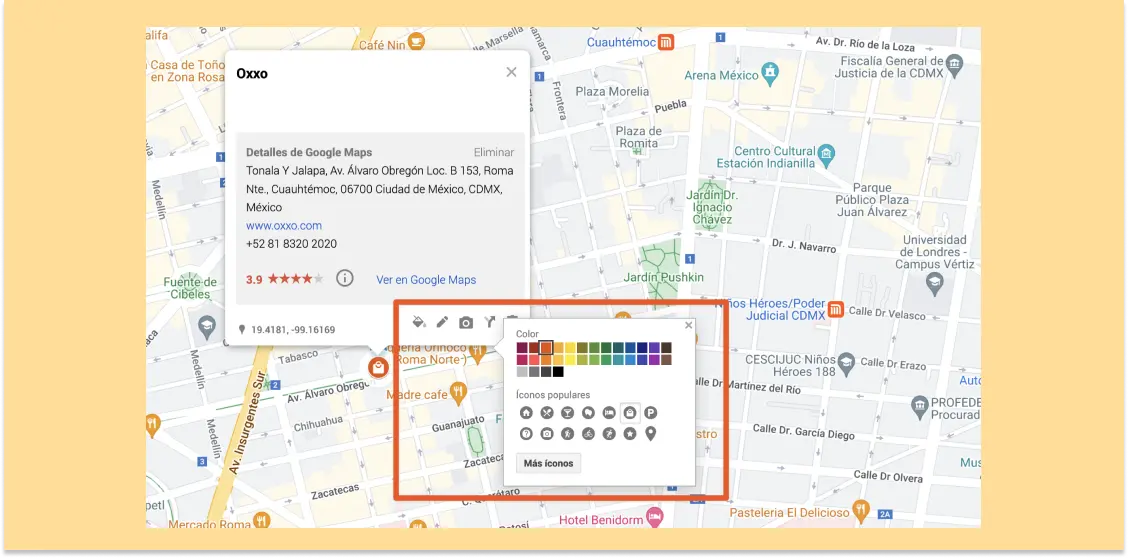The height and width of the screenshot is (558, 1128).
Task: Click the Café Nin coffee cup icon
Action: click(416, 42)
